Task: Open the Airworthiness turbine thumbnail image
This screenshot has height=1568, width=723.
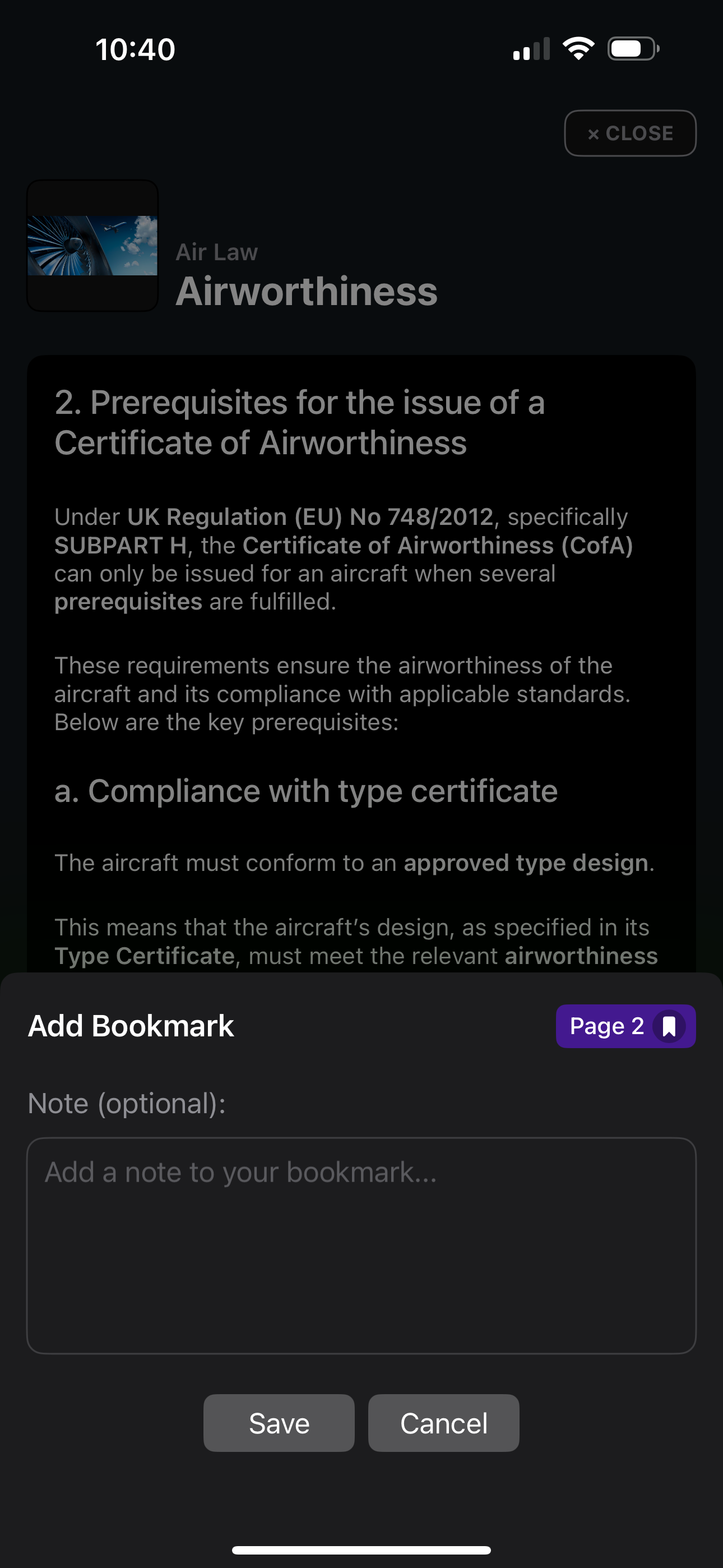Action: click(92, 245)
